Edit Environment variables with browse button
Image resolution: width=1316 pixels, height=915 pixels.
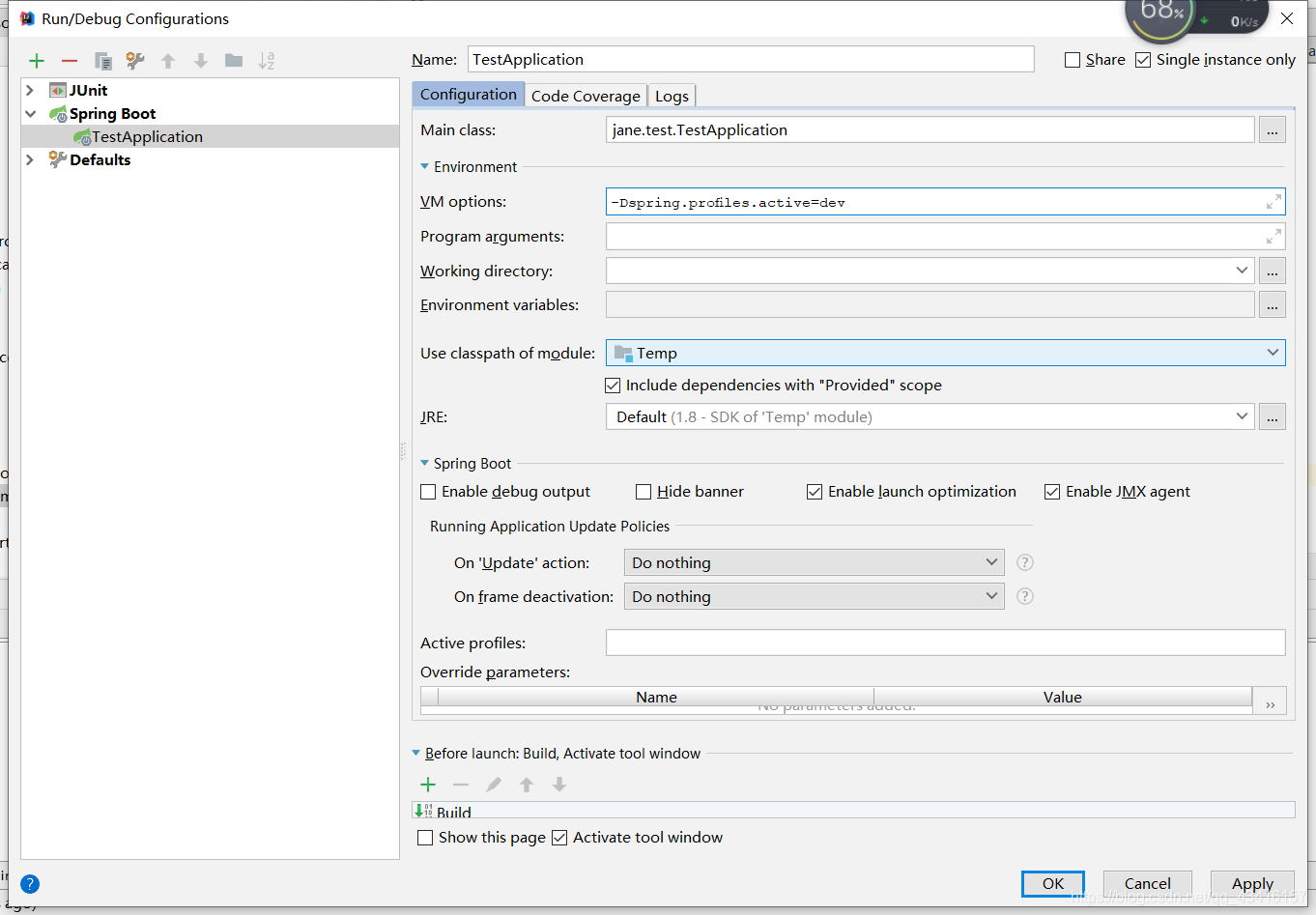(x=1273, y=304)
